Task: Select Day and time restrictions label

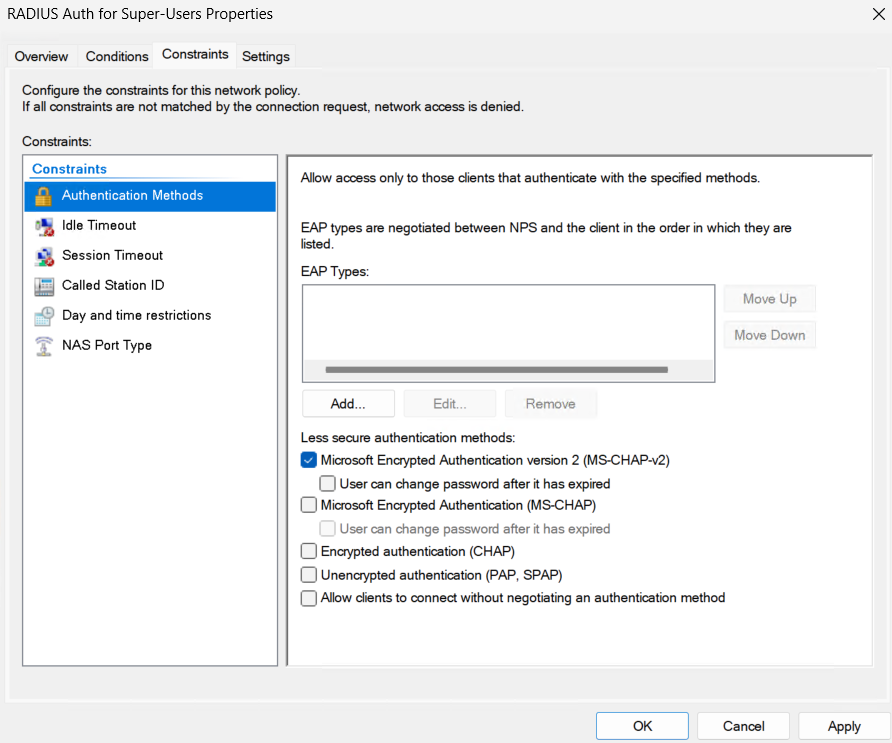Action: (x=137, y=315)
